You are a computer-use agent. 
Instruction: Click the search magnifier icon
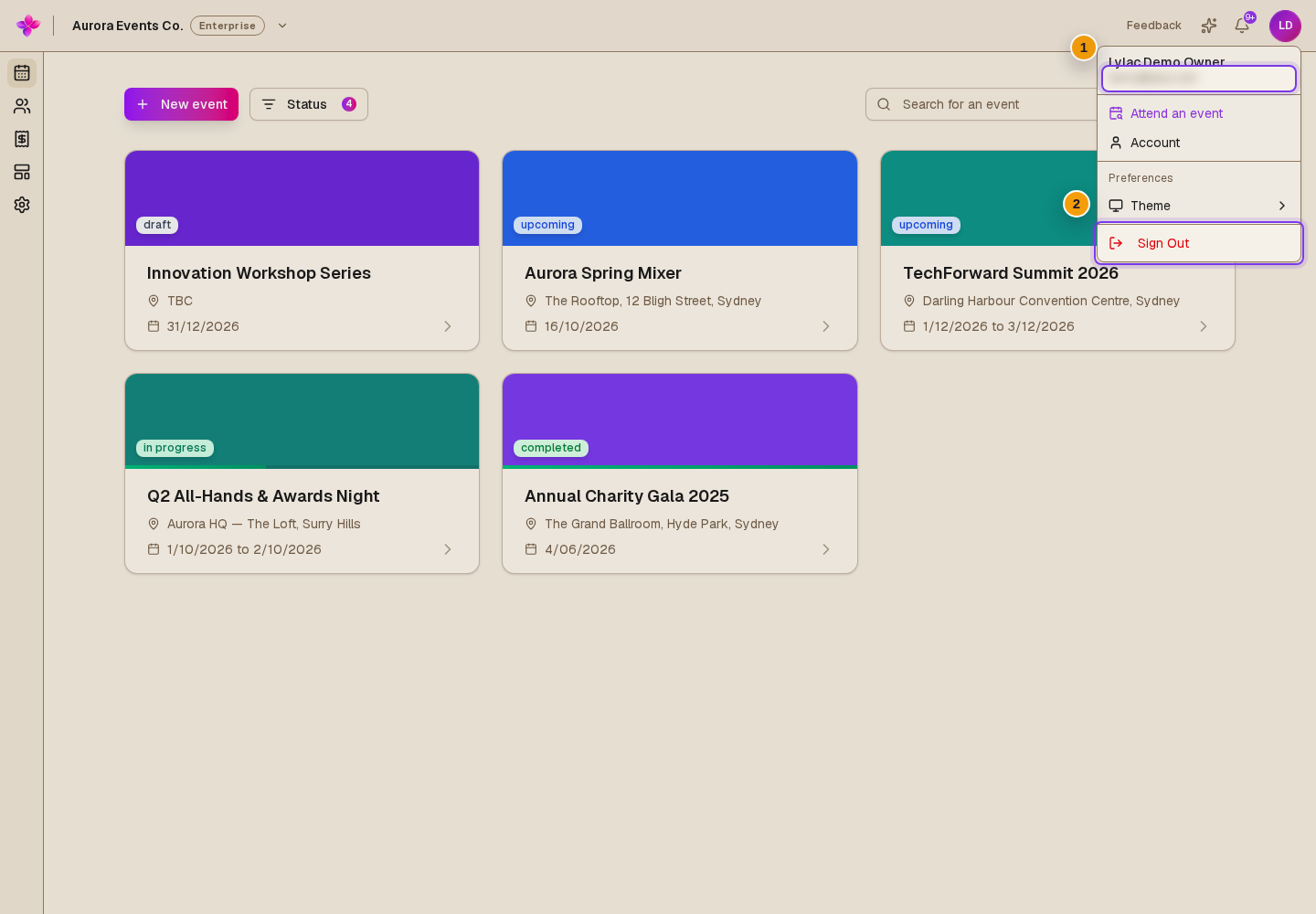click(884, 104)
